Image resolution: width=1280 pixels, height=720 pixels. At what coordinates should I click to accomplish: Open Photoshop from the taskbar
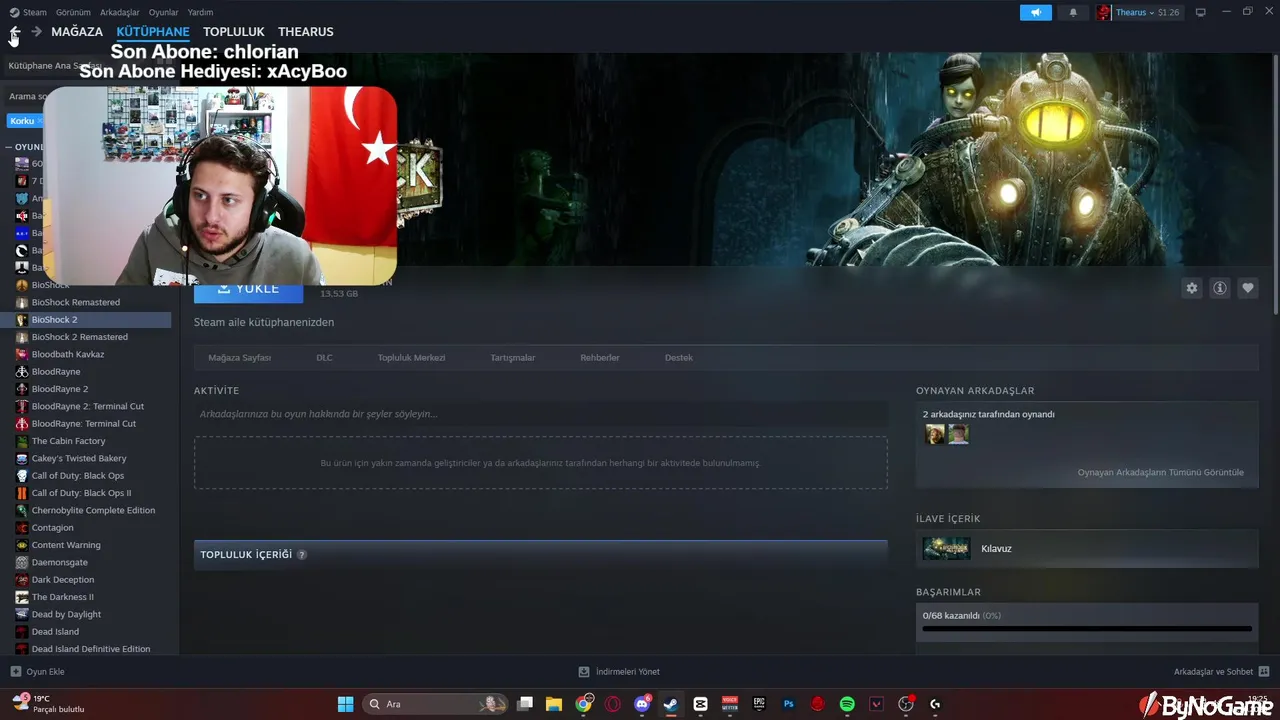(789, 704)
